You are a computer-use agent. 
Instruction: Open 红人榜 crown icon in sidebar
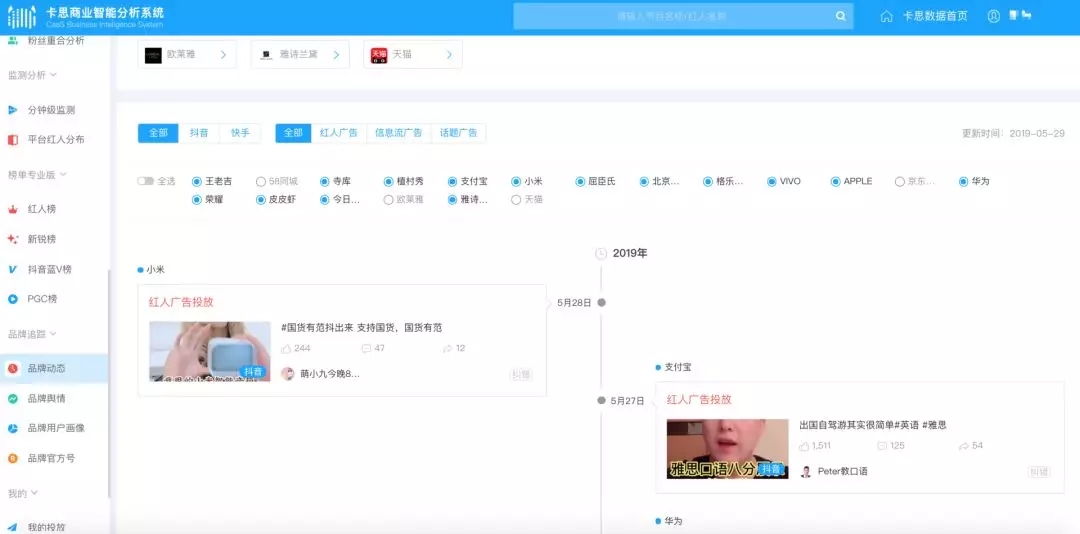point(13,209)
